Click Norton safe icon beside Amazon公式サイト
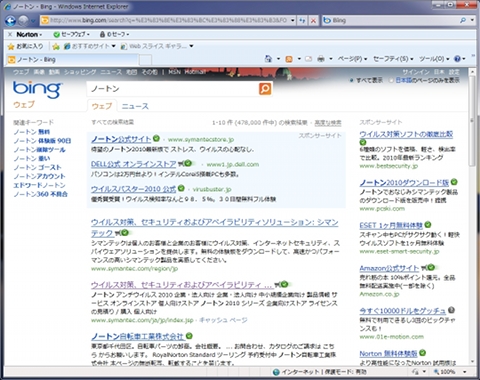This screenshot has width=480, height=380. [x=431, y=267]
